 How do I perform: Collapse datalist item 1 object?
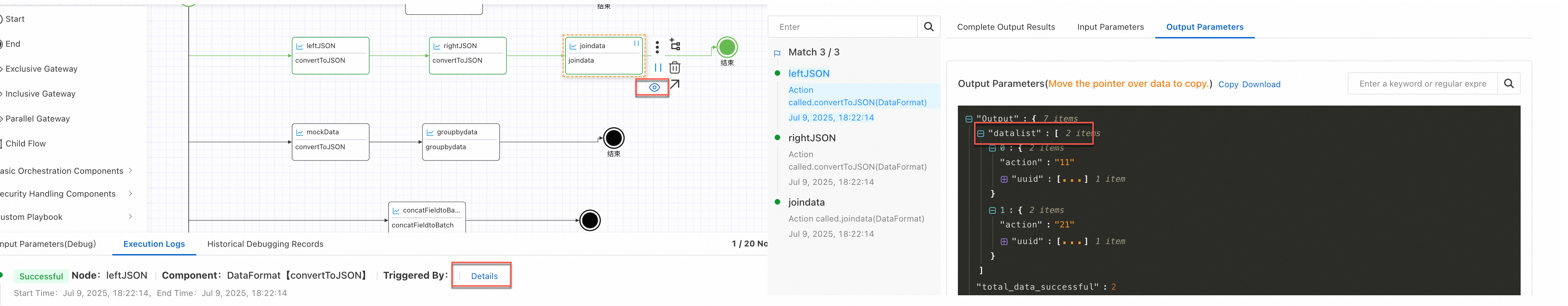click(992, 211)
